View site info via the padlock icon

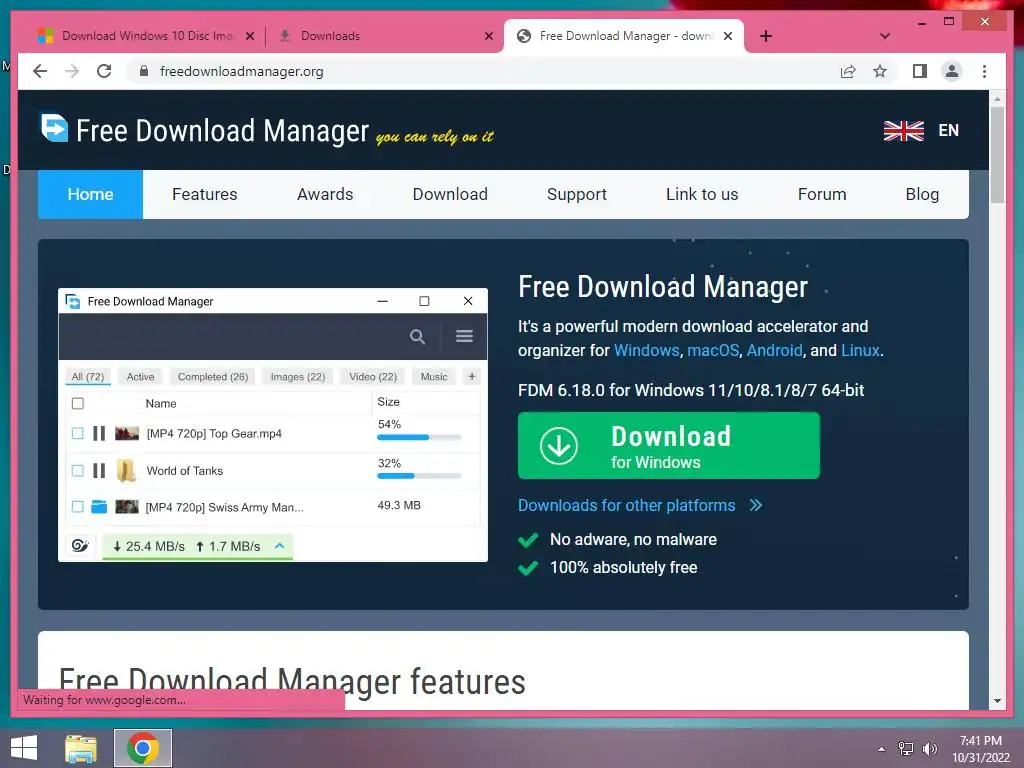pos(144,71)
